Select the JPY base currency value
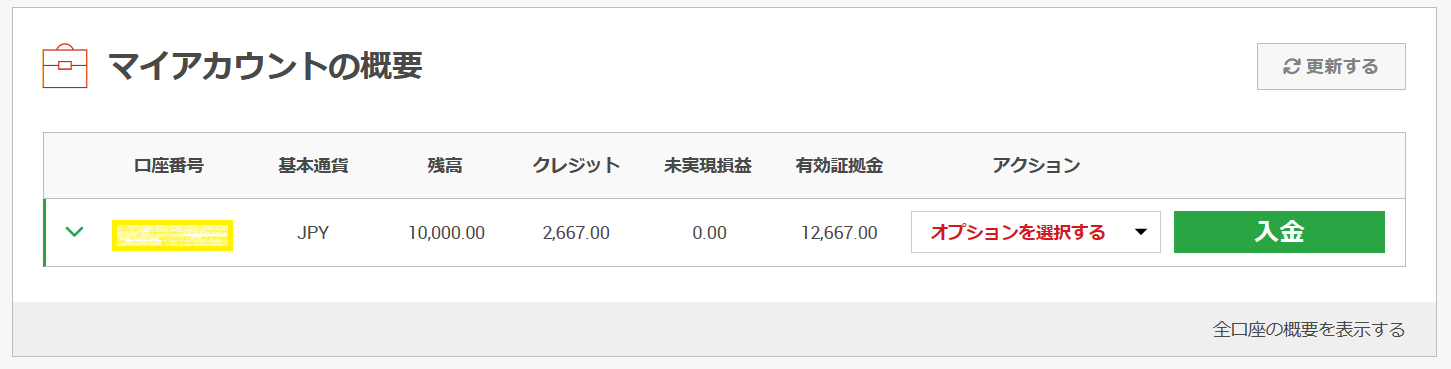1451x369 pixels. click(313, 233)
